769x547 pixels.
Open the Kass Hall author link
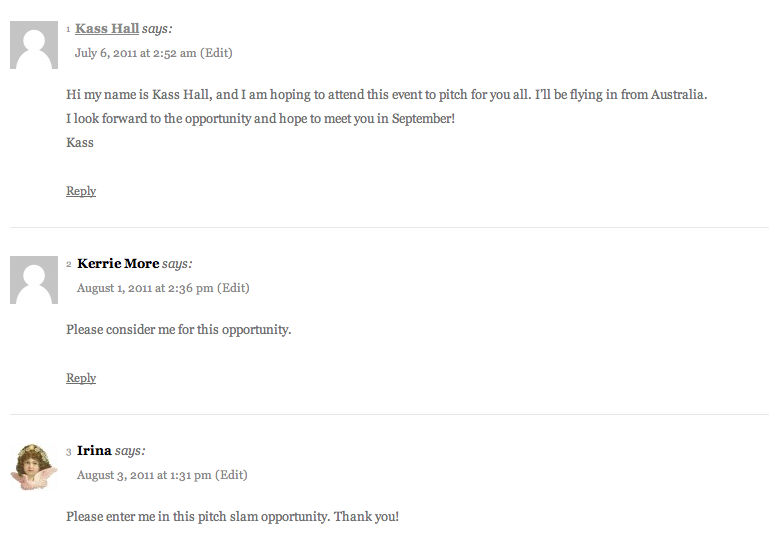point(107,28)
